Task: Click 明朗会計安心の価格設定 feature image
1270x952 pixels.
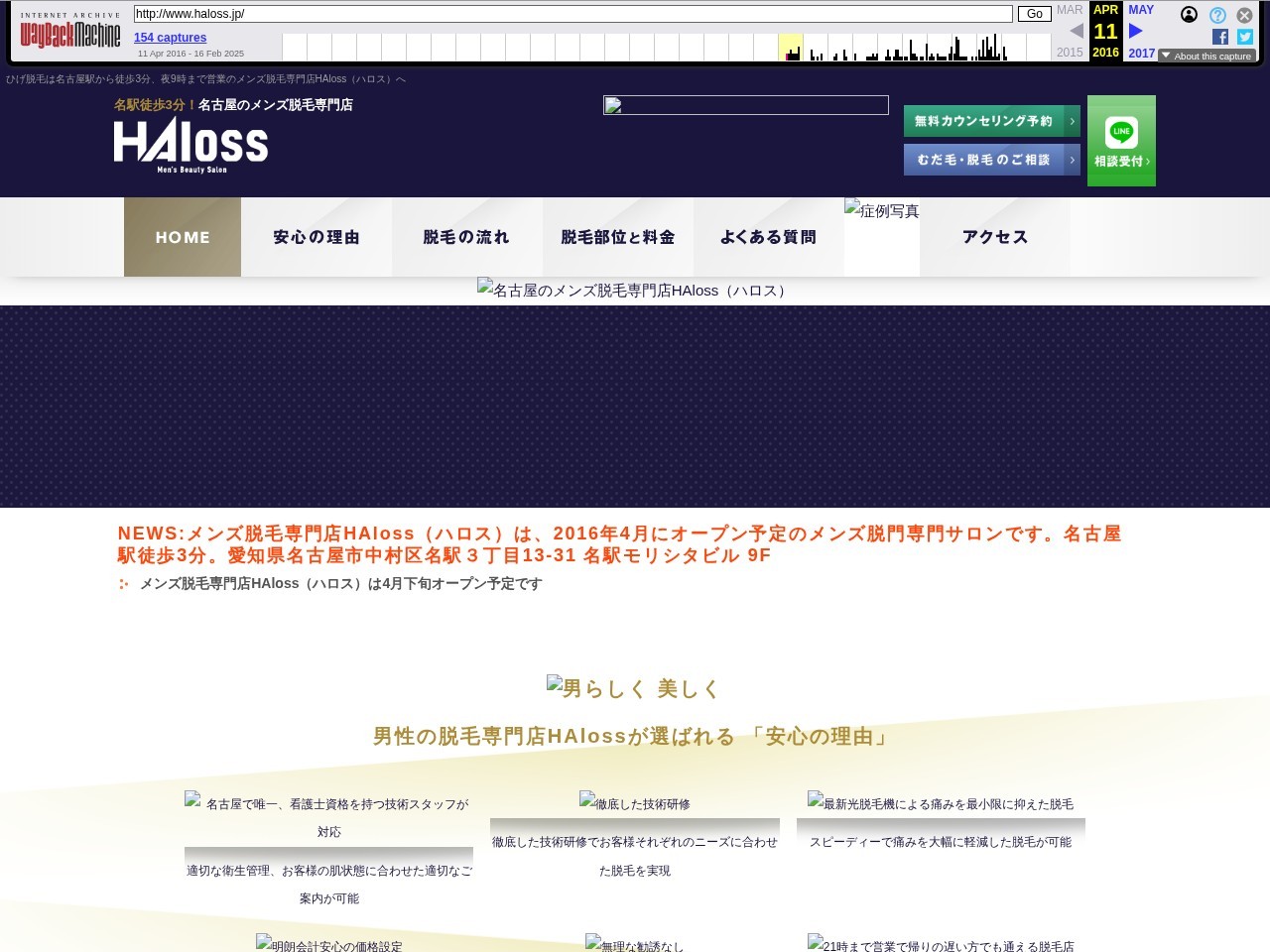Action: pos(329,943)
